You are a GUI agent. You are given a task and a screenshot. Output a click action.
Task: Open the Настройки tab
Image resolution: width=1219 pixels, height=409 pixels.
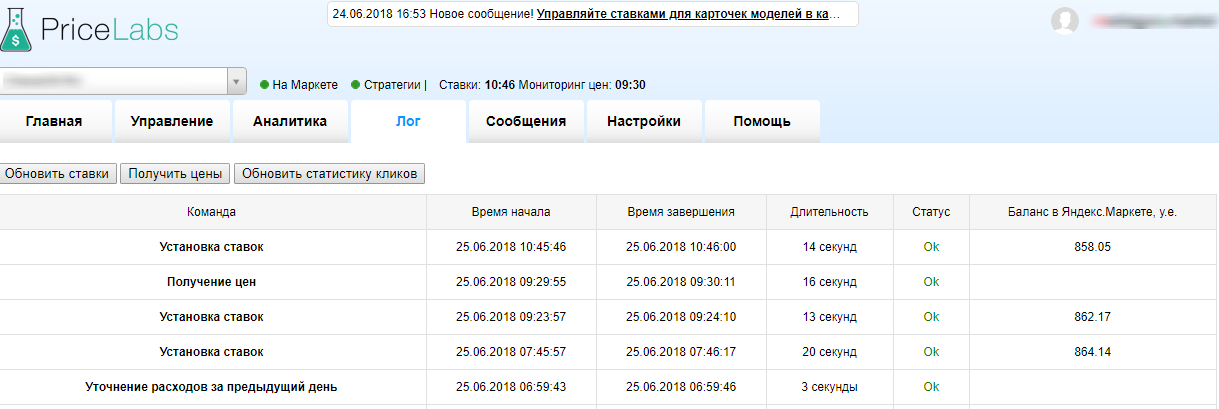point(644,122)
